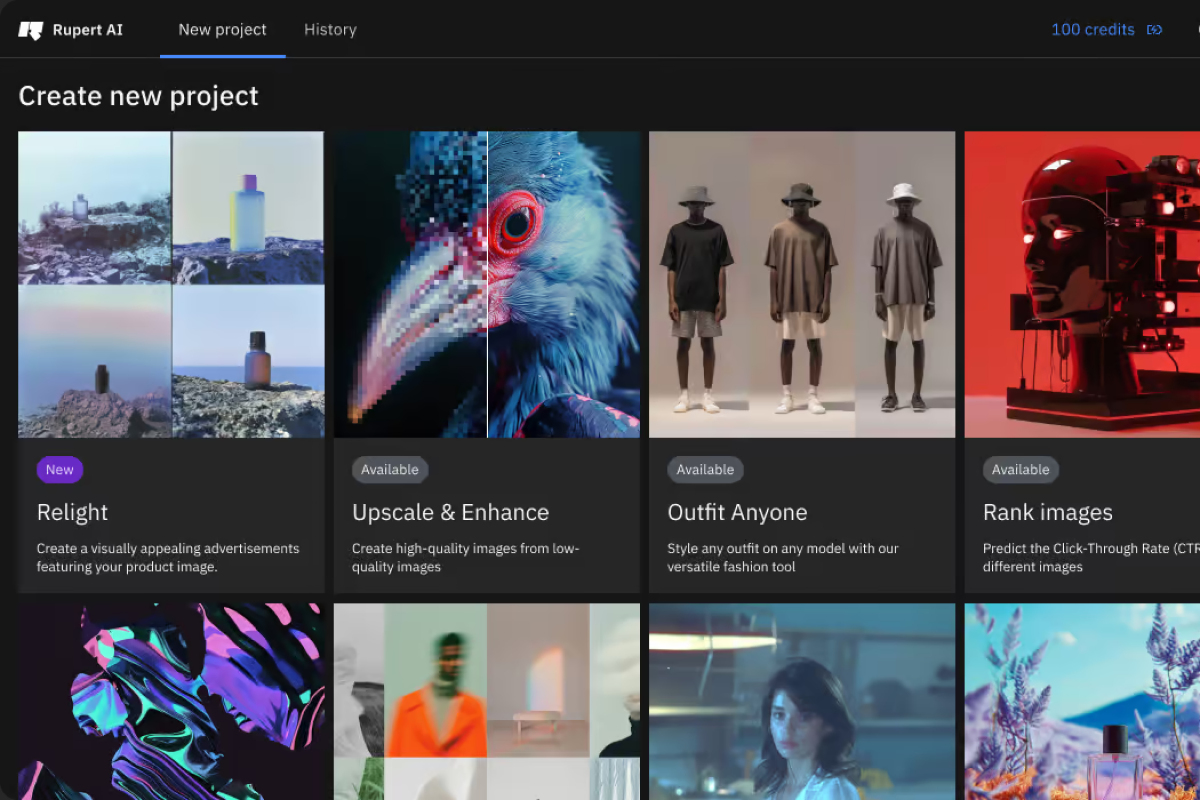Click the credits recharge icon beside 100 credits
This screenshot has width=1200, height=800.
pyautogui.click(x=1155, y=30)
